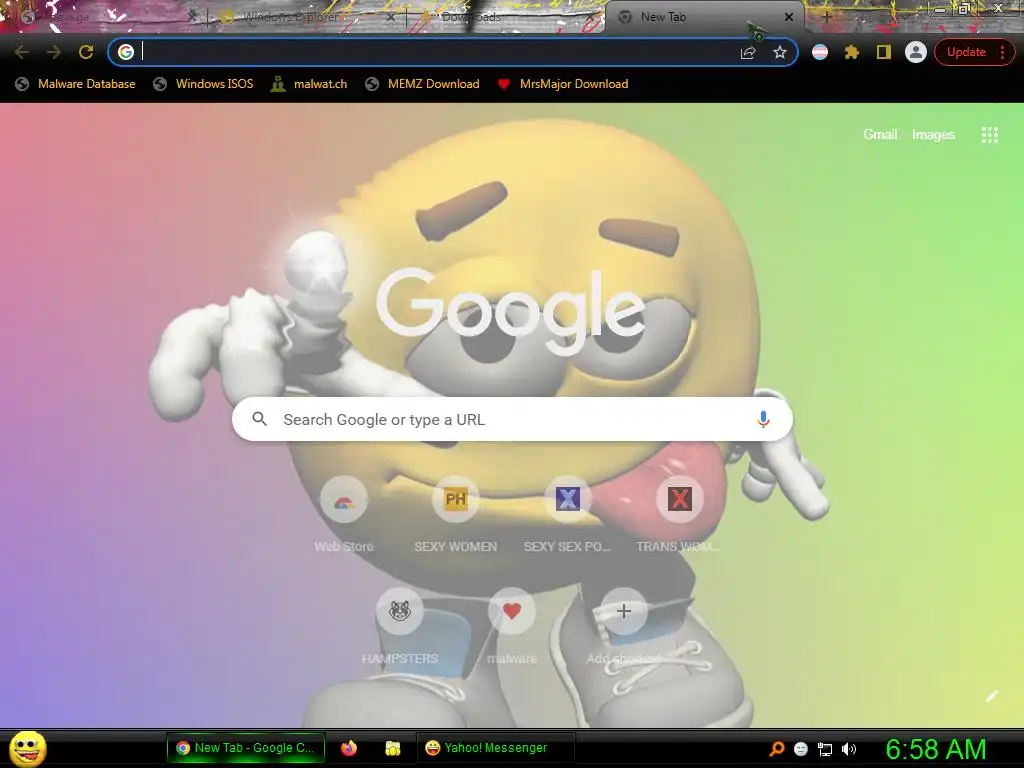Click the Google logo
Image resolution: width=1024 pixels, height=768 pixels.
click(511, 312)
